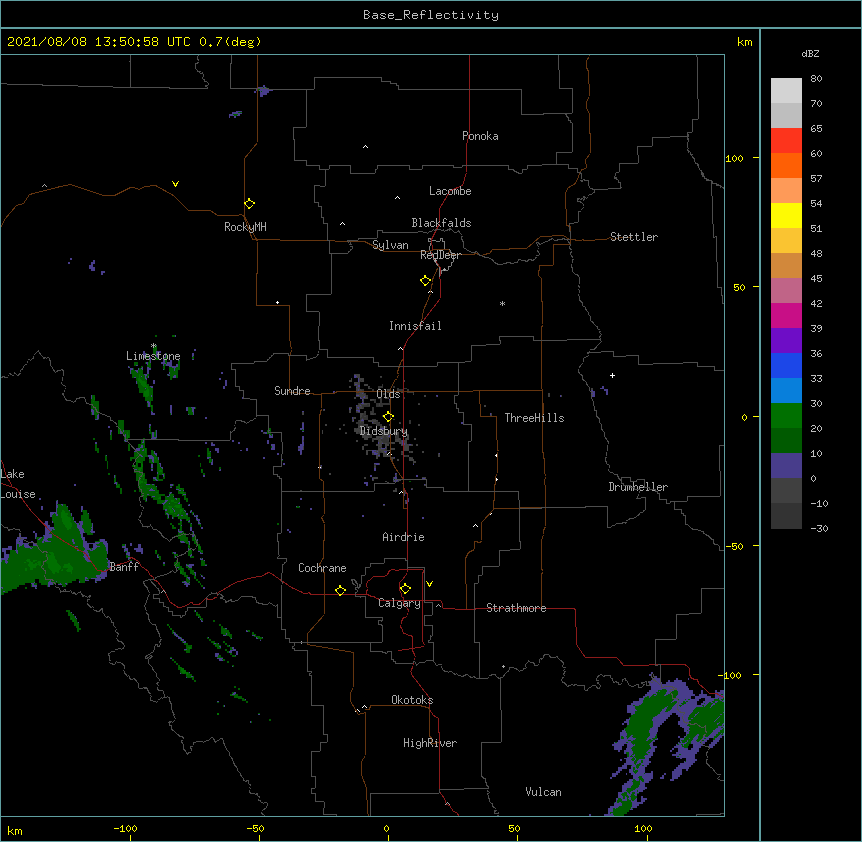Select the white plus marker north of Drumheller
This screenshot has width=862, height=842.
point(612,375)
